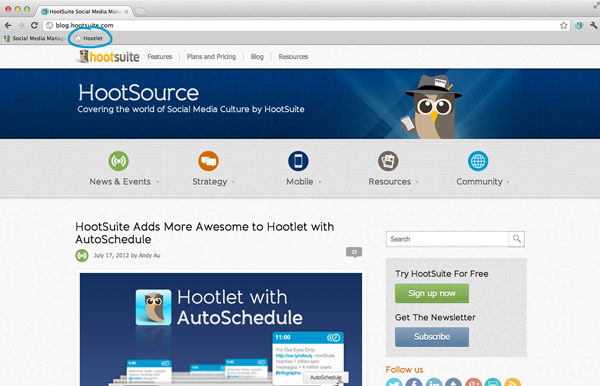
Task: Open HootSuite's Facebook follow icon
Action: click(x=414, y=383)
